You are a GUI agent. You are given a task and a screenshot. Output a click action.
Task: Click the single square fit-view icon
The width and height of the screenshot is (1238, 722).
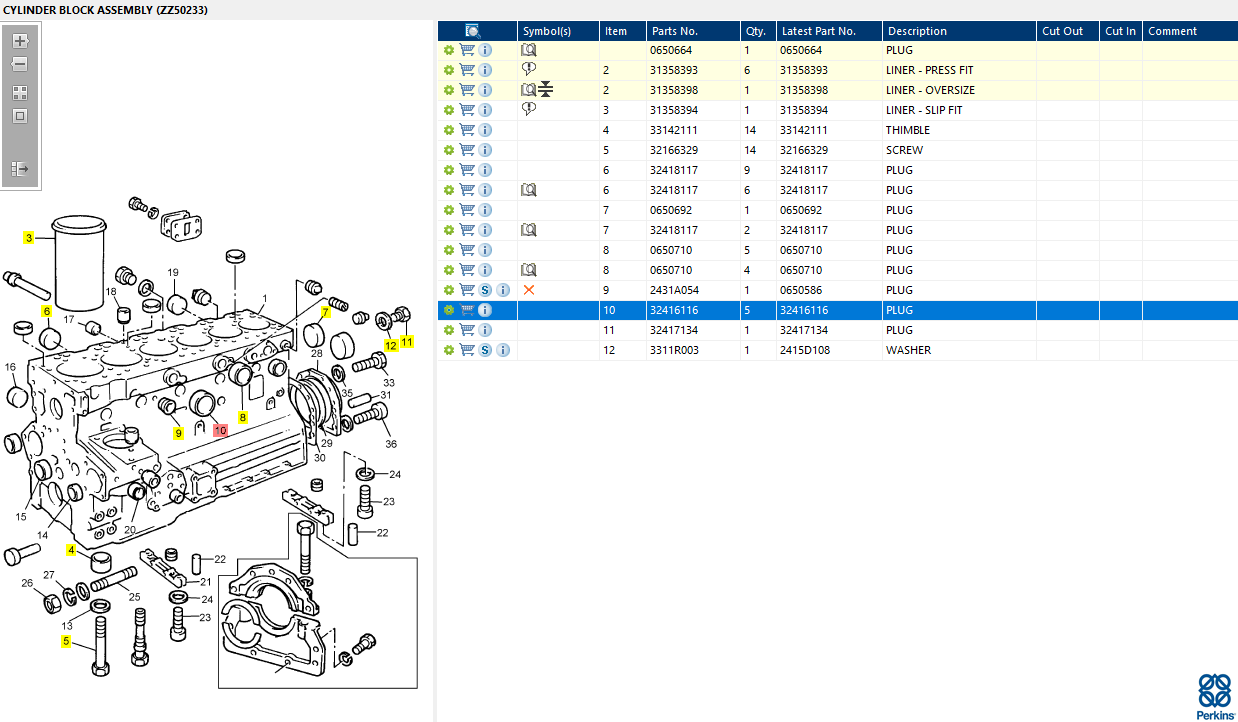pos(20,116)
